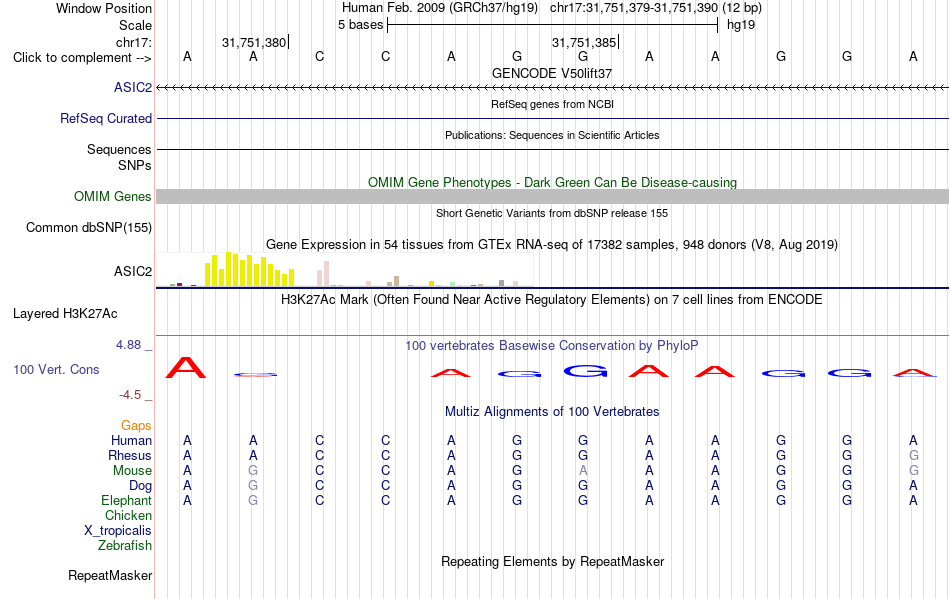Click the GENCODE V50lift37 track title
Image resolution: width=950 pixels, height=599 pixels.
552,73
